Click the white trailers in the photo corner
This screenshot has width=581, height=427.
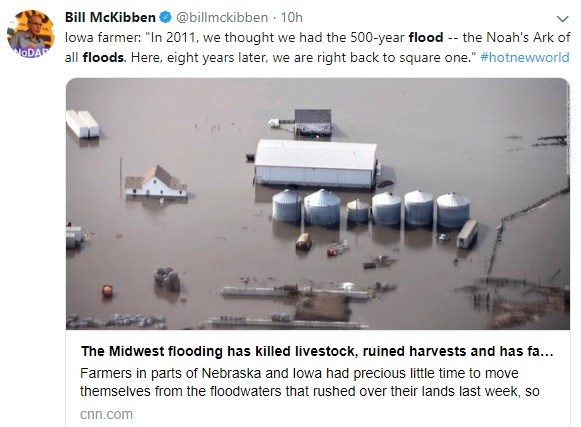pos(83,124)
